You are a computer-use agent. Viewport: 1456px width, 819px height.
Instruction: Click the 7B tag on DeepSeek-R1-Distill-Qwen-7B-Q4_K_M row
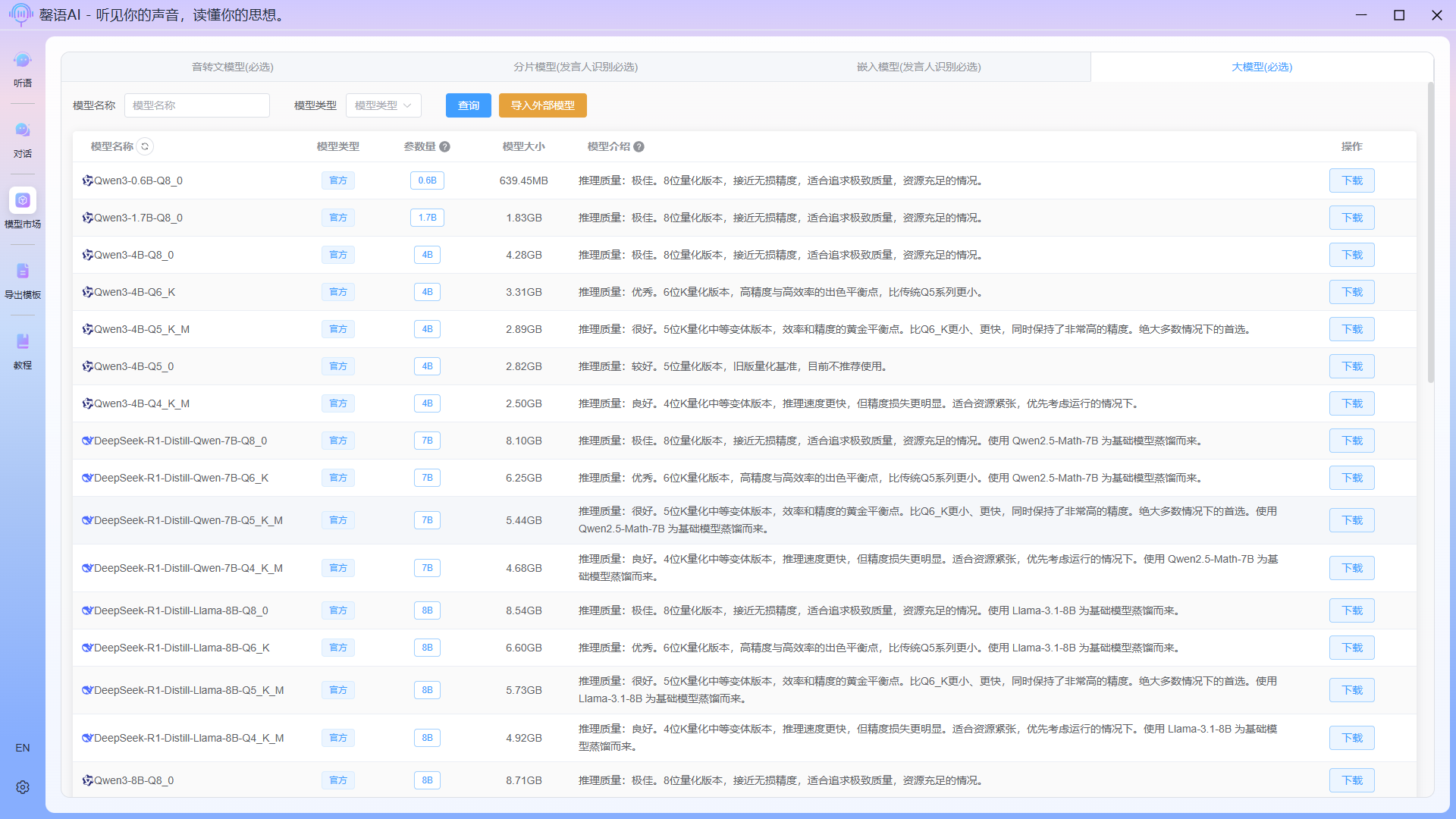(x=427, y=568)
